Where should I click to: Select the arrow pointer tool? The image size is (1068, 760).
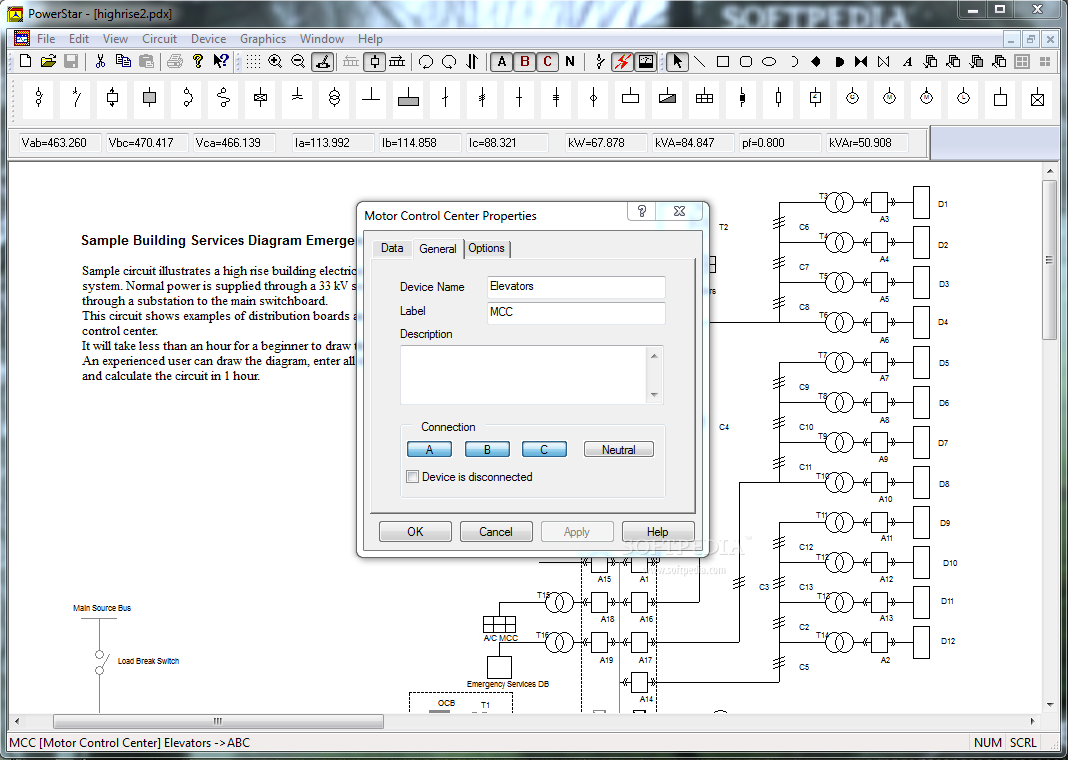coord(676,62)
